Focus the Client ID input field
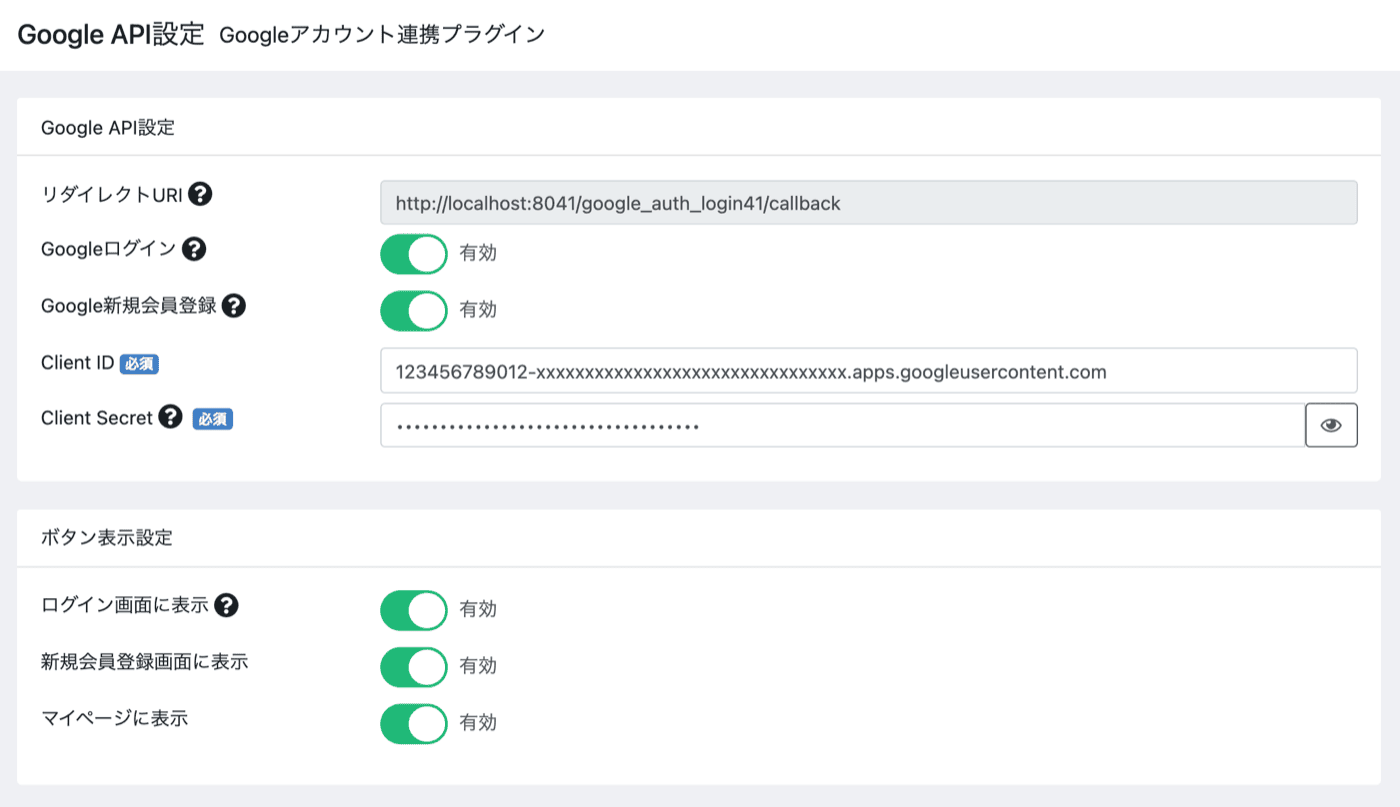Viewport: 1400px width, 807px height. (868, 371)
